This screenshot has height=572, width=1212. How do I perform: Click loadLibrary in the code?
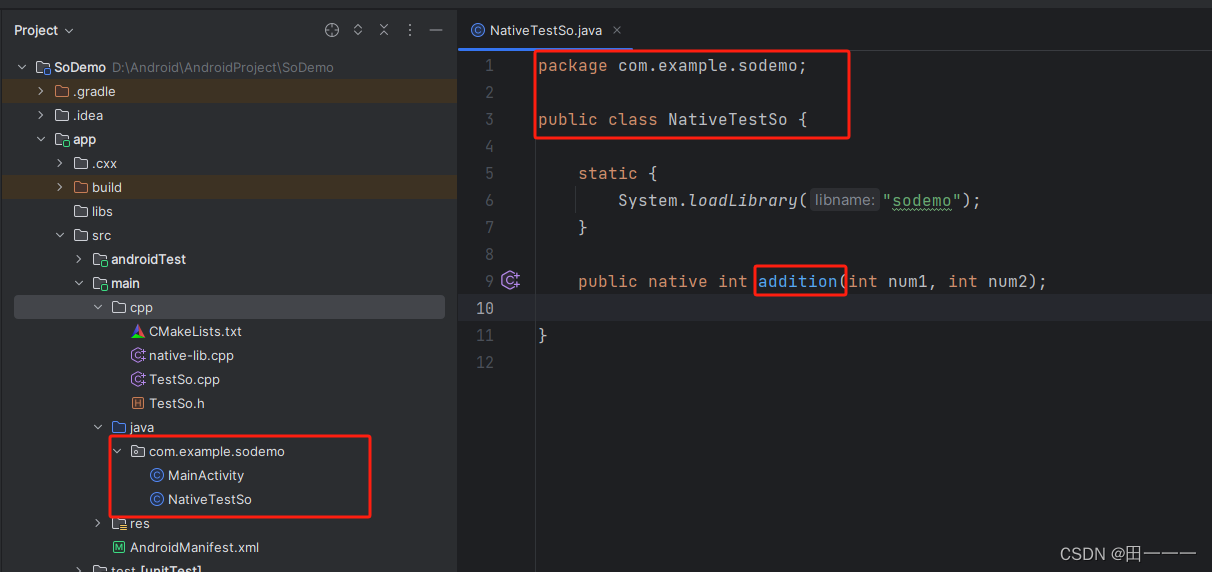(743, 200)
